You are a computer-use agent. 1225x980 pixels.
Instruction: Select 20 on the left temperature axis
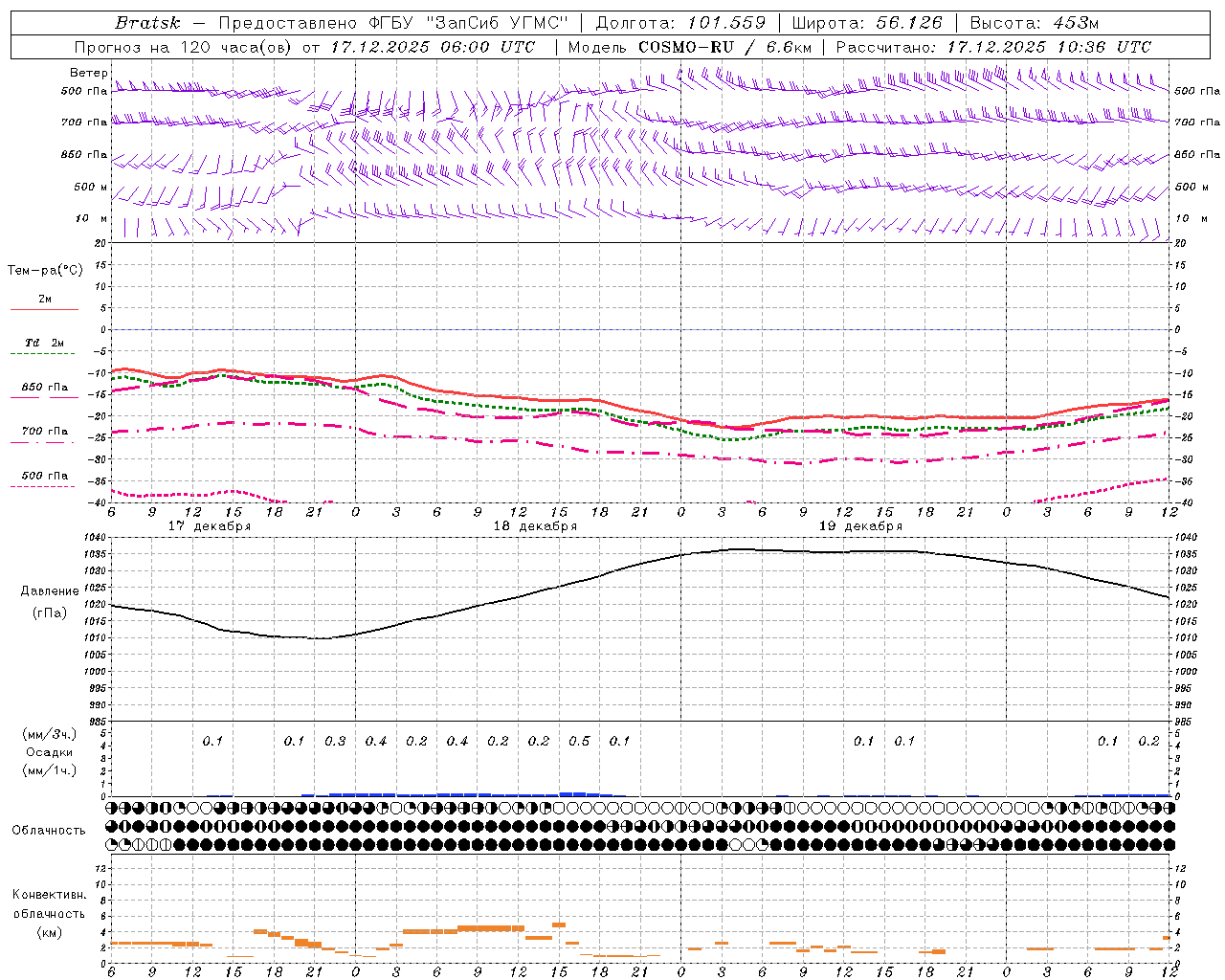[x=100, y=243]
